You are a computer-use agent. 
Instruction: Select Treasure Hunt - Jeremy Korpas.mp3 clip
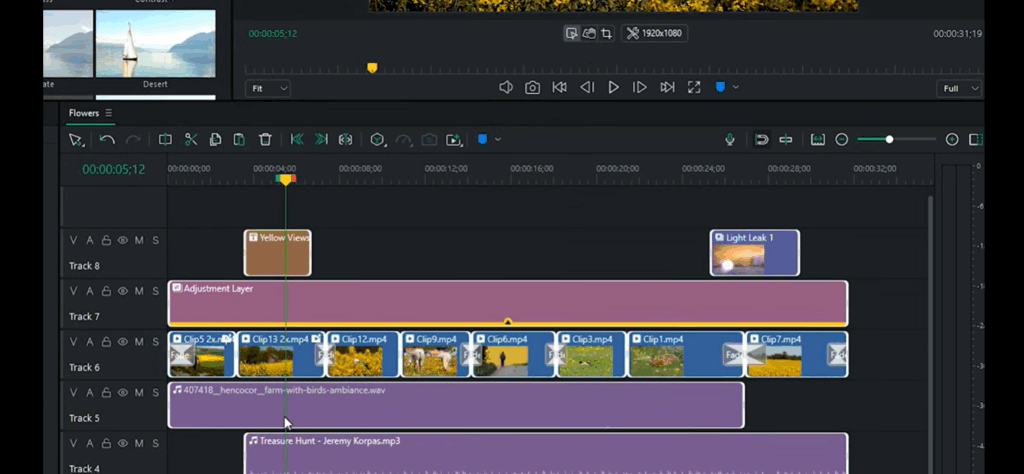pyautogui.click(x=546, y=453)
